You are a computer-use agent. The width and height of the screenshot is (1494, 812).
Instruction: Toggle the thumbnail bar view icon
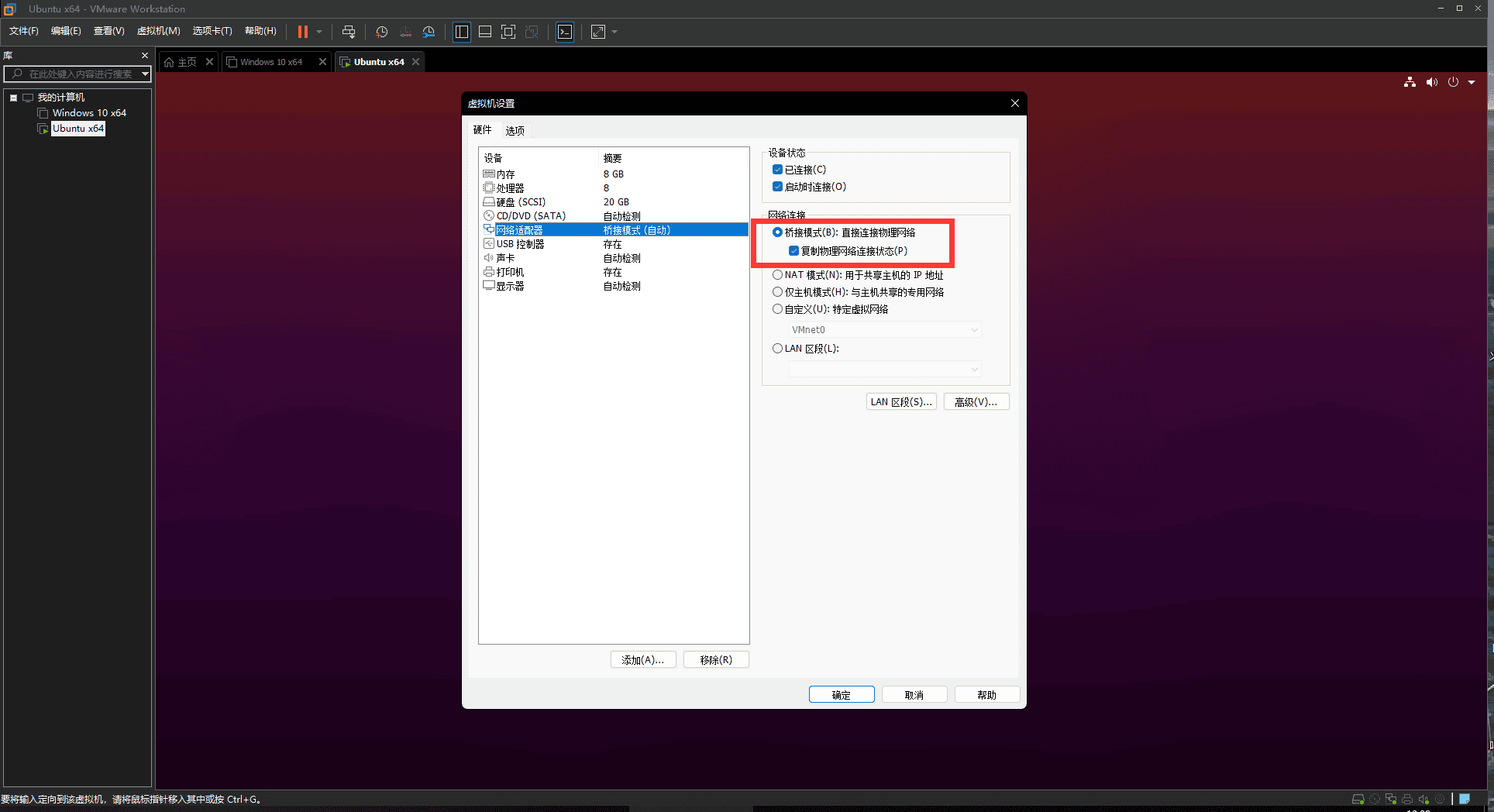(485, 32)
